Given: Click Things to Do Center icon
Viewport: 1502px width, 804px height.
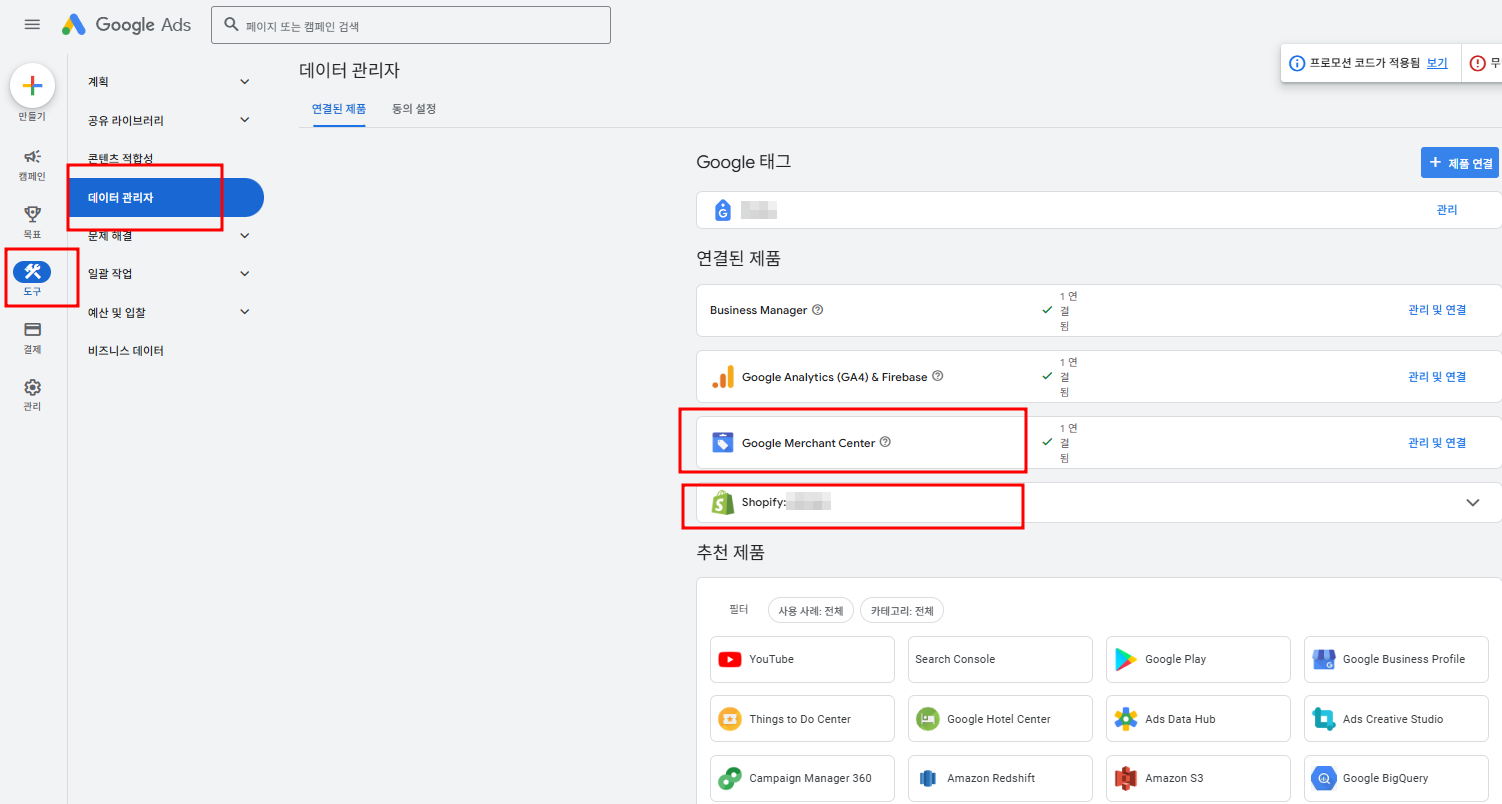Looking at the screenshot, I should click(x=730, y=719).
